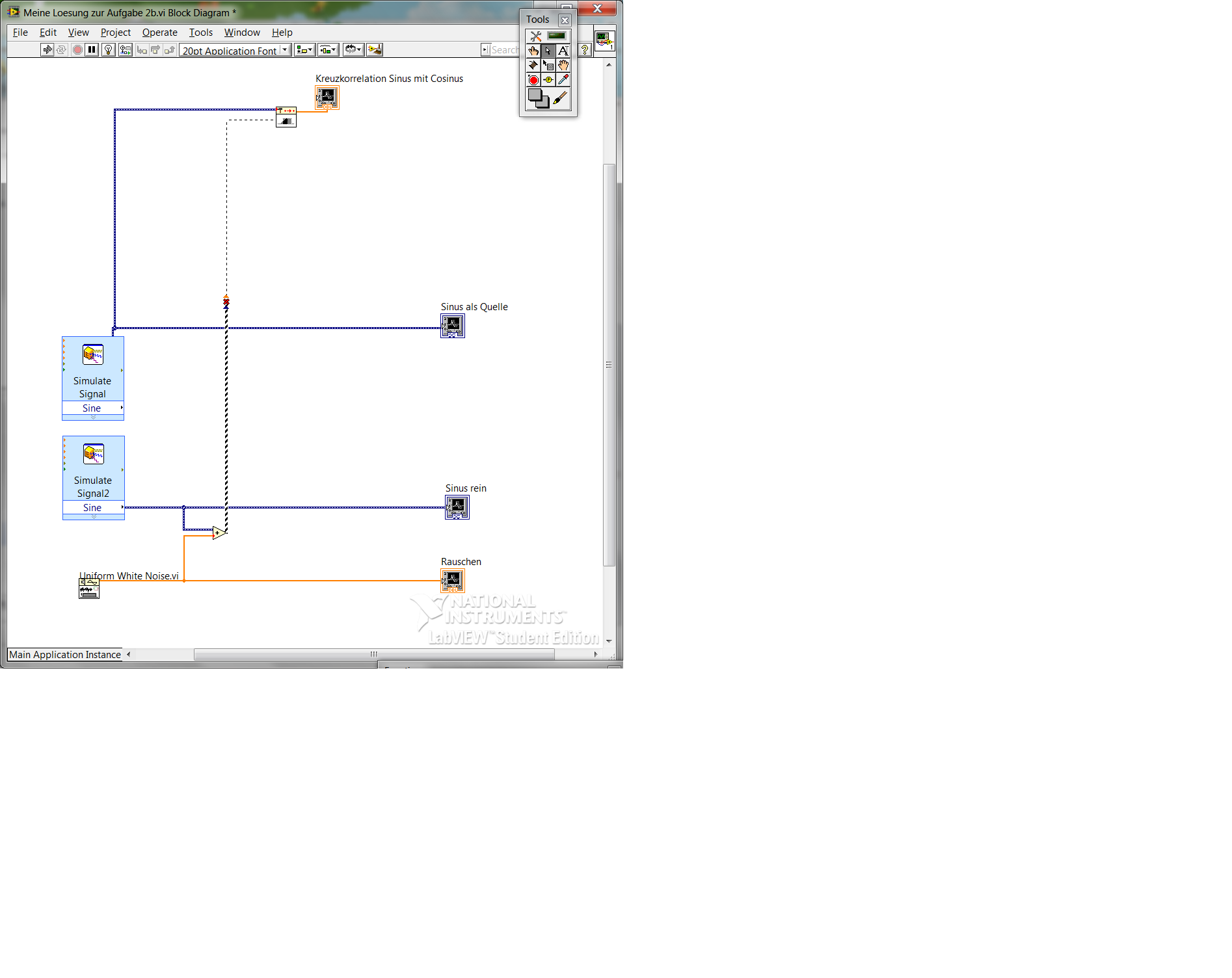Click the Run arrow button
This screenshot has width=1232, height=978.
coord(47,50)
